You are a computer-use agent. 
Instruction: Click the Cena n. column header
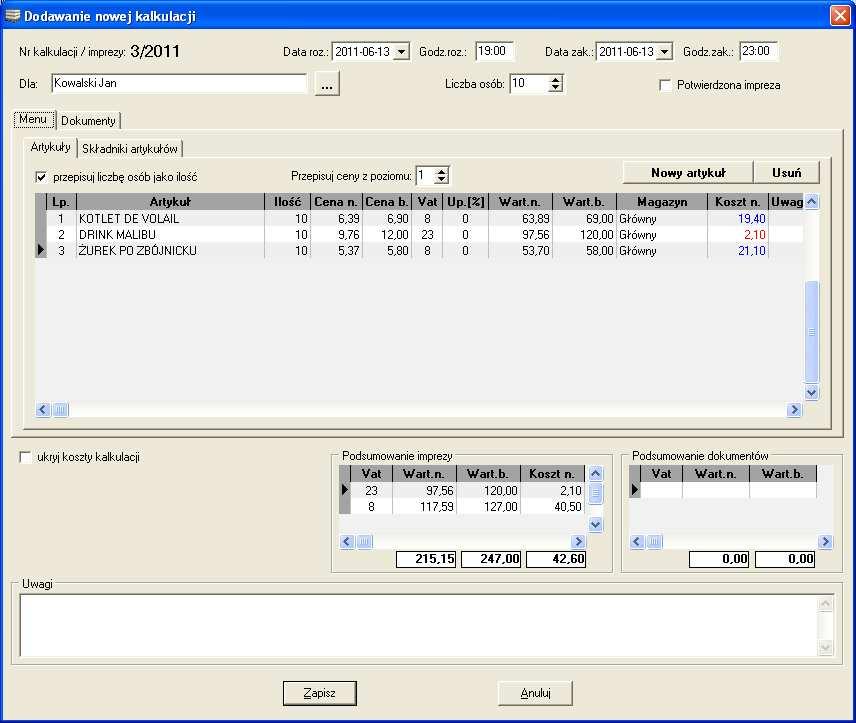coord(336,202)
